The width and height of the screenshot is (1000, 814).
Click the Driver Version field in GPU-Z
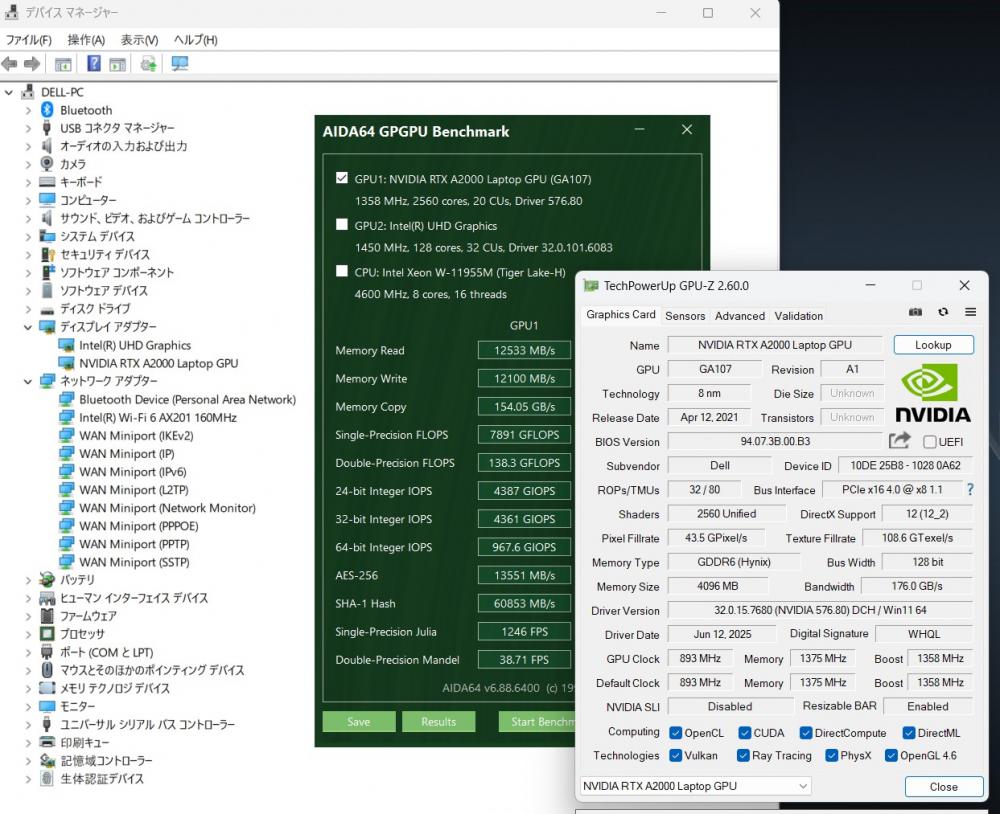click(820, 610)
